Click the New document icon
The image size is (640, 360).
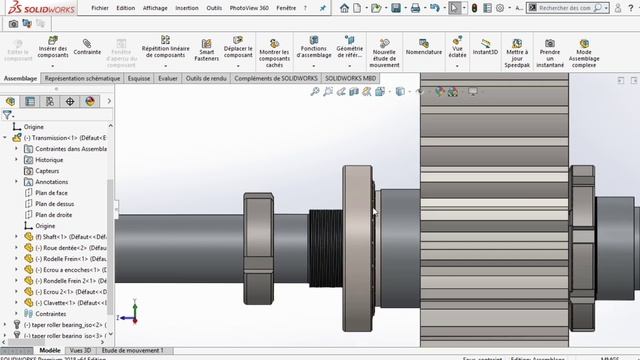357,8
